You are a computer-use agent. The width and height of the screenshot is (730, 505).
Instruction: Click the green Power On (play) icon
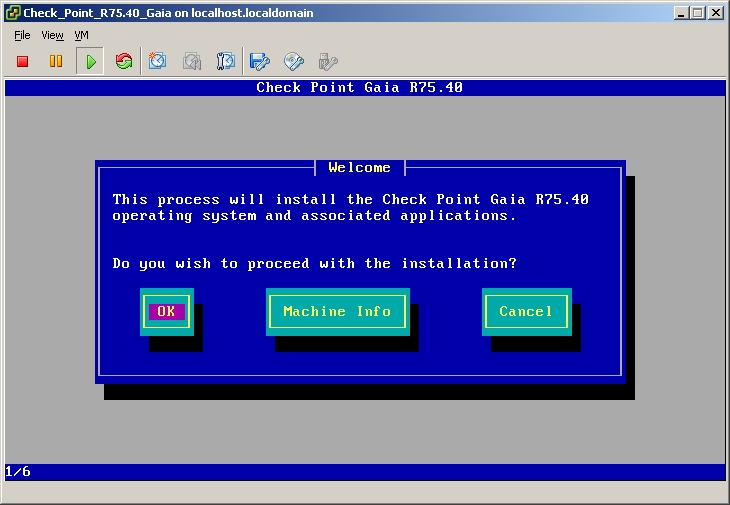[x=91, y=61]
